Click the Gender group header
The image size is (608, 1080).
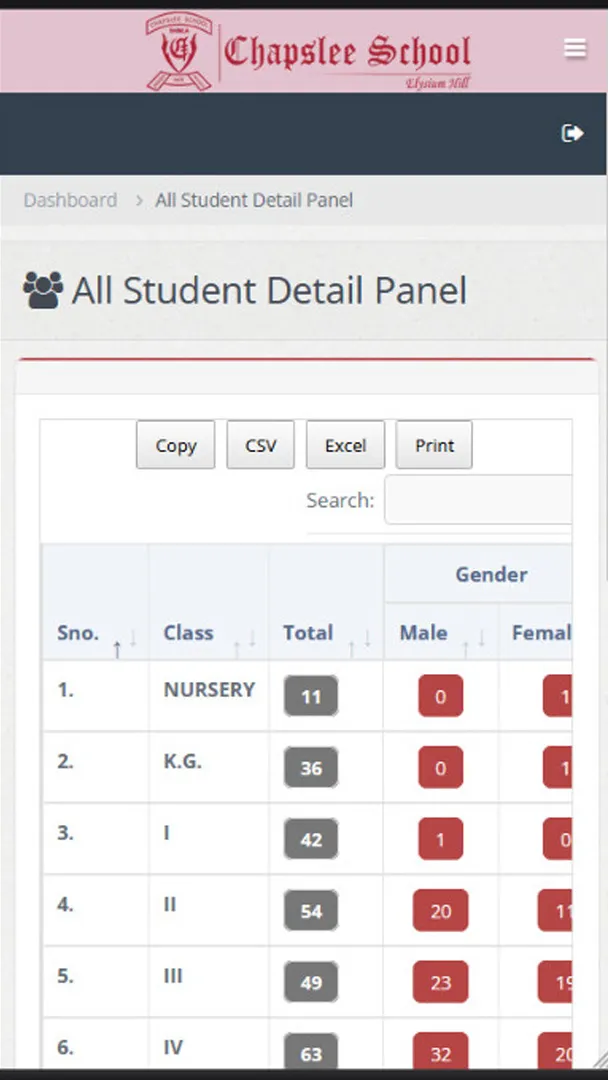479,574
